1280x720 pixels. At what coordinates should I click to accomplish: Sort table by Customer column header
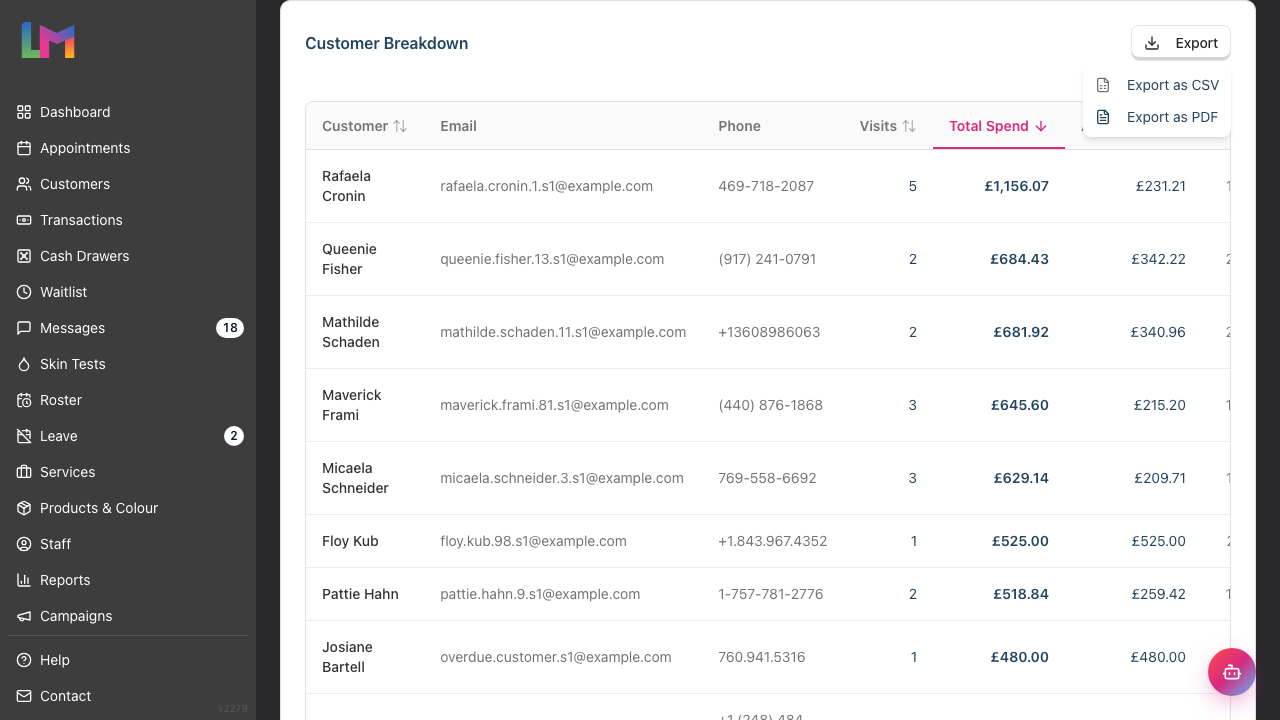point(365,126)
